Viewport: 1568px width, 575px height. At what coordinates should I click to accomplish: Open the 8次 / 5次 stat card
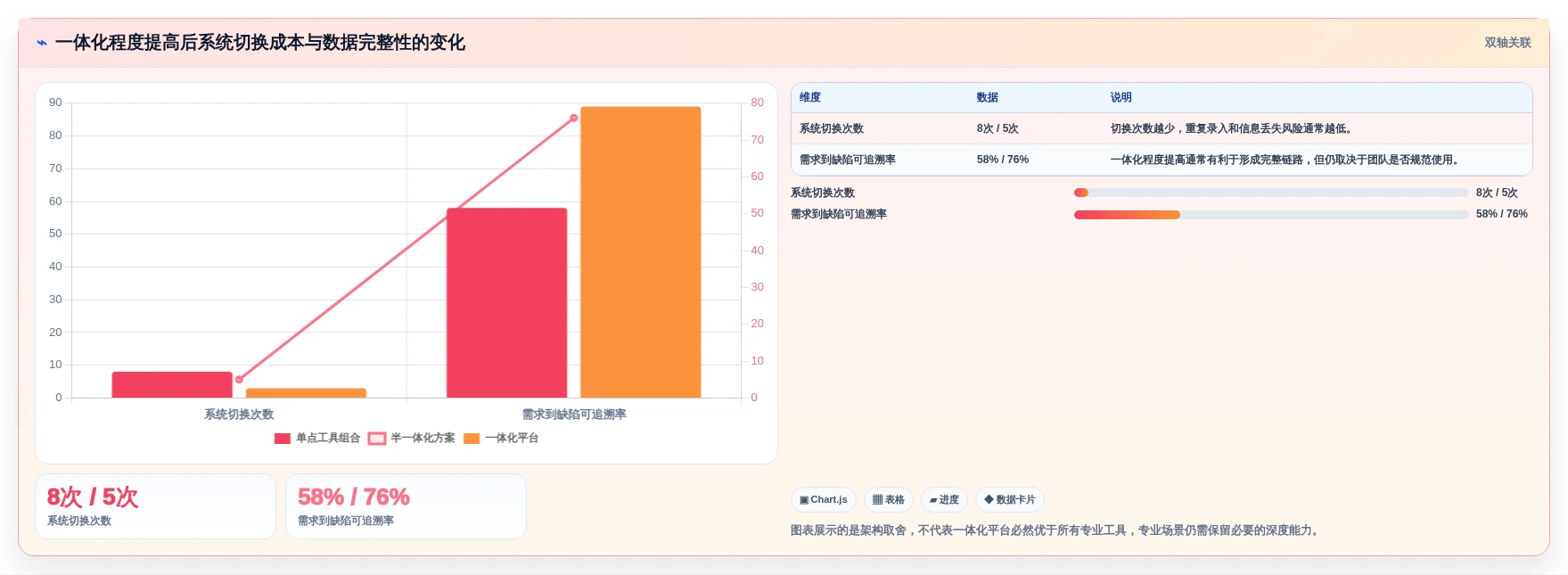[x=155, y=506]
